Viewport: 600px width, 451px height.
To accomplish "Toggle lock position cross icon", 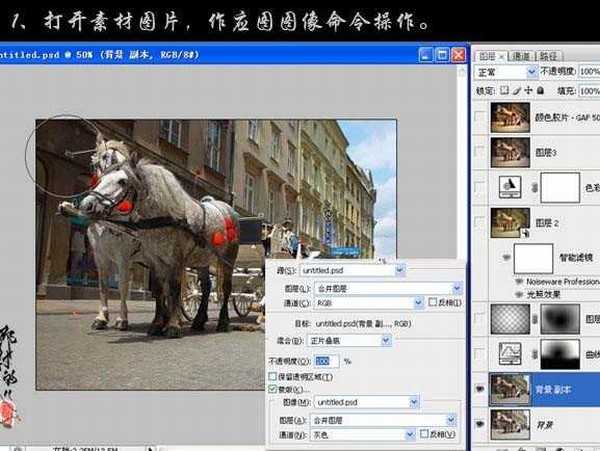I will 528,90.
